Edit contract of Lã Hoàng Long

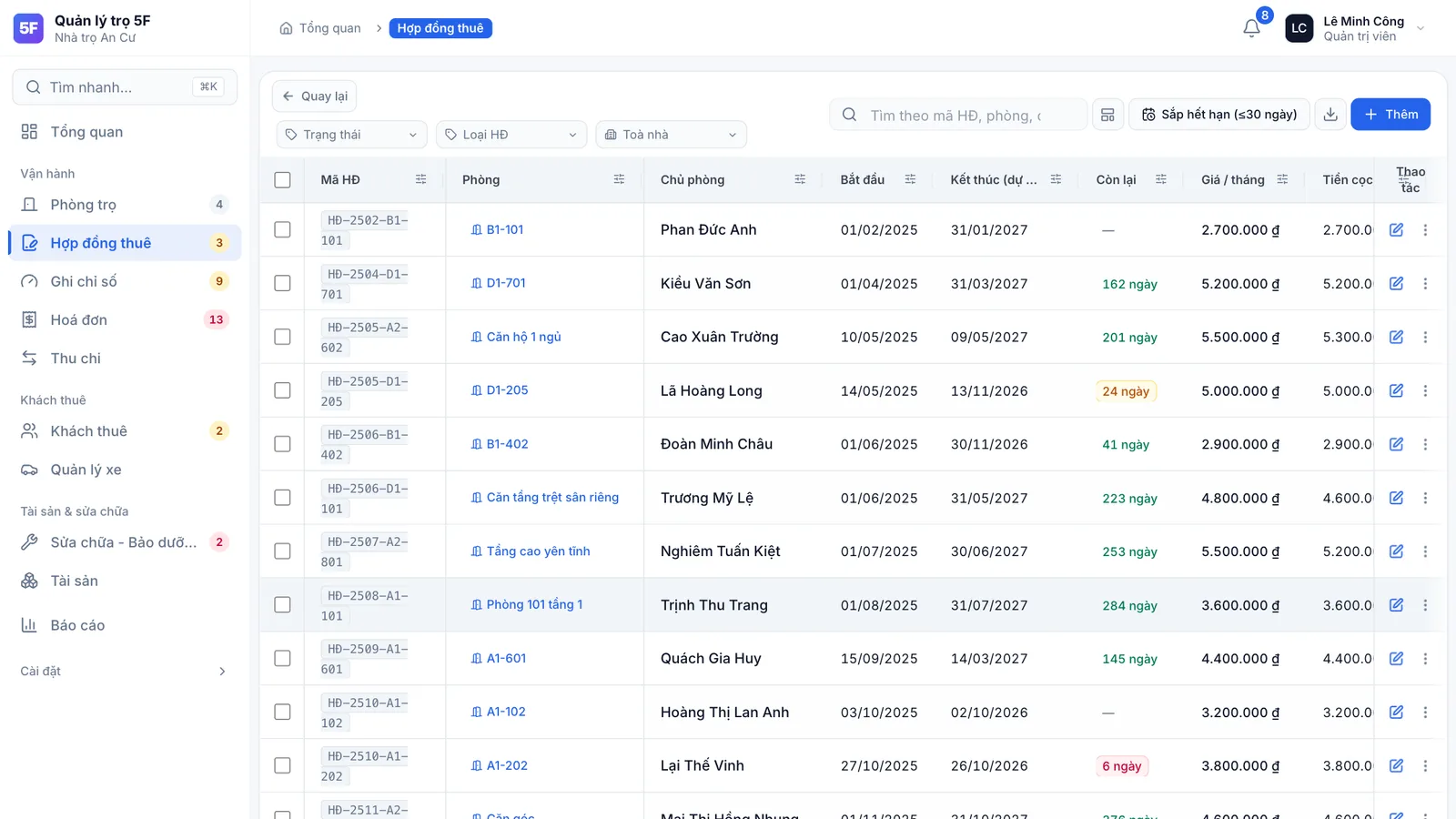[1396, 390]
